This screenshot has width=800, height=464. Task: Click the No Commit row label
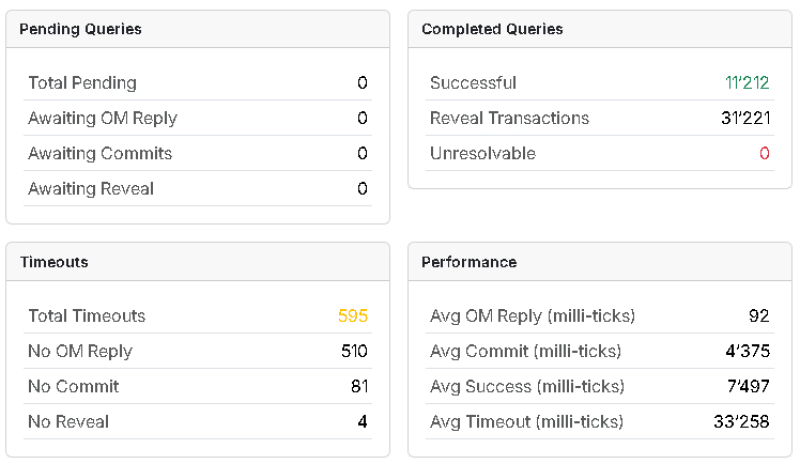point(73,386)
